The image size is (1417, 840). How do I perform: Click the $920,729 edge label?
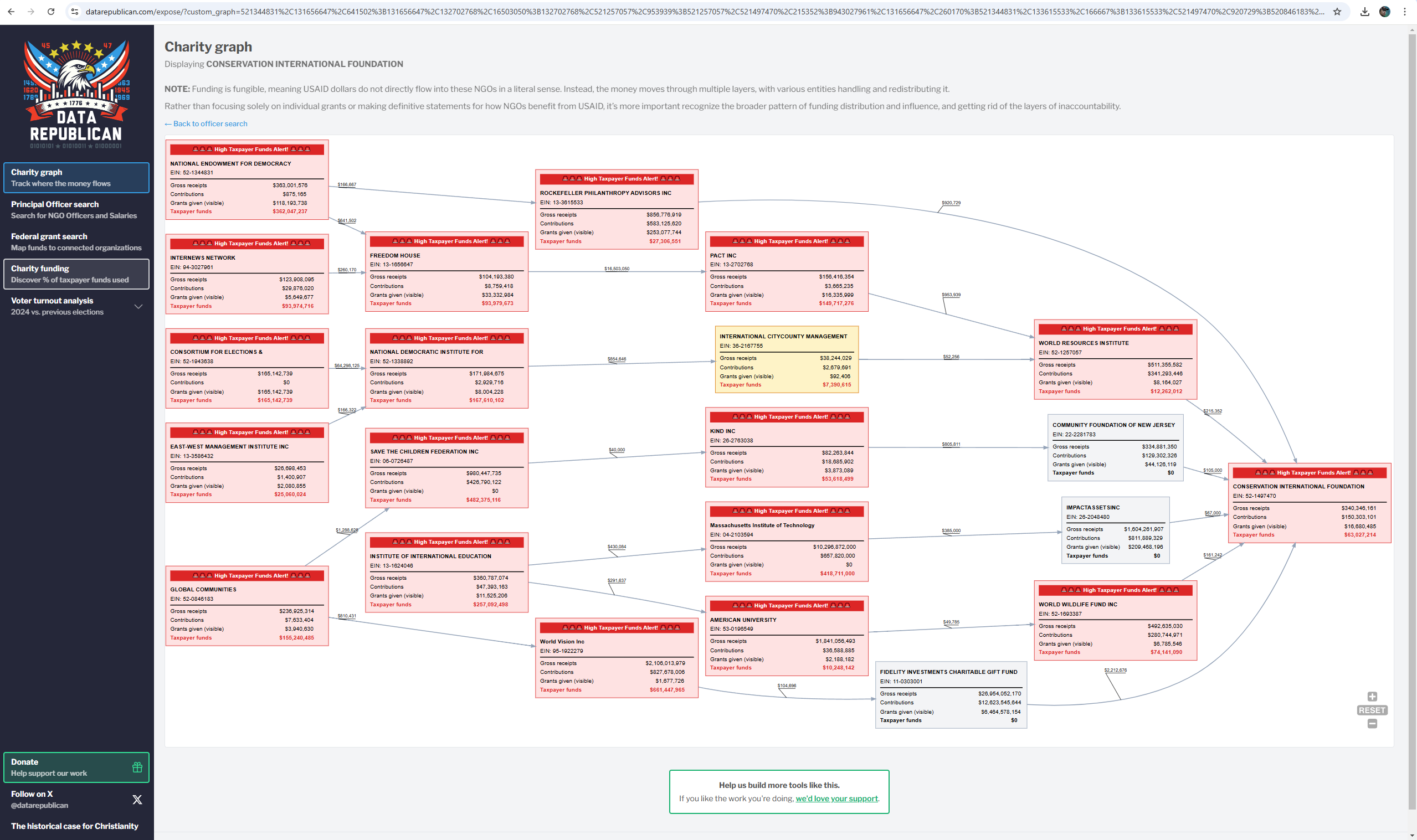[951, 203]
